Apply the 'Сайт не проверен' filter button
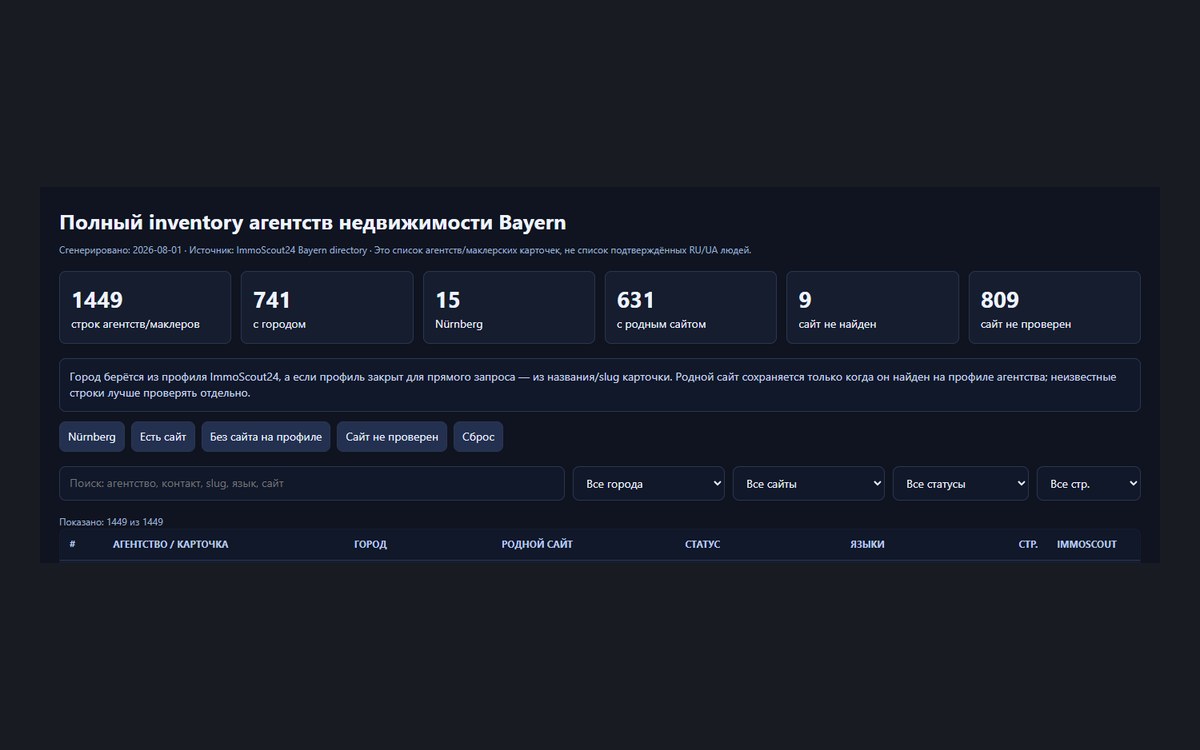Screen dimensions: 1200x750 click(x=392, y=437)
